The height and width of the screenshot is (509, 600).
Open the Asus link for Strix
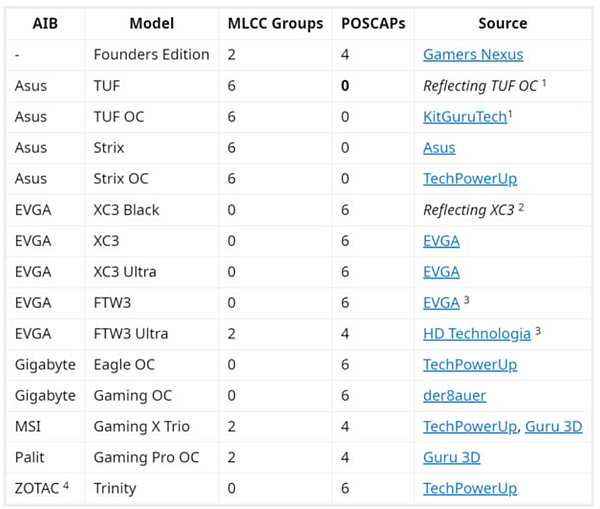coord(439,148)
